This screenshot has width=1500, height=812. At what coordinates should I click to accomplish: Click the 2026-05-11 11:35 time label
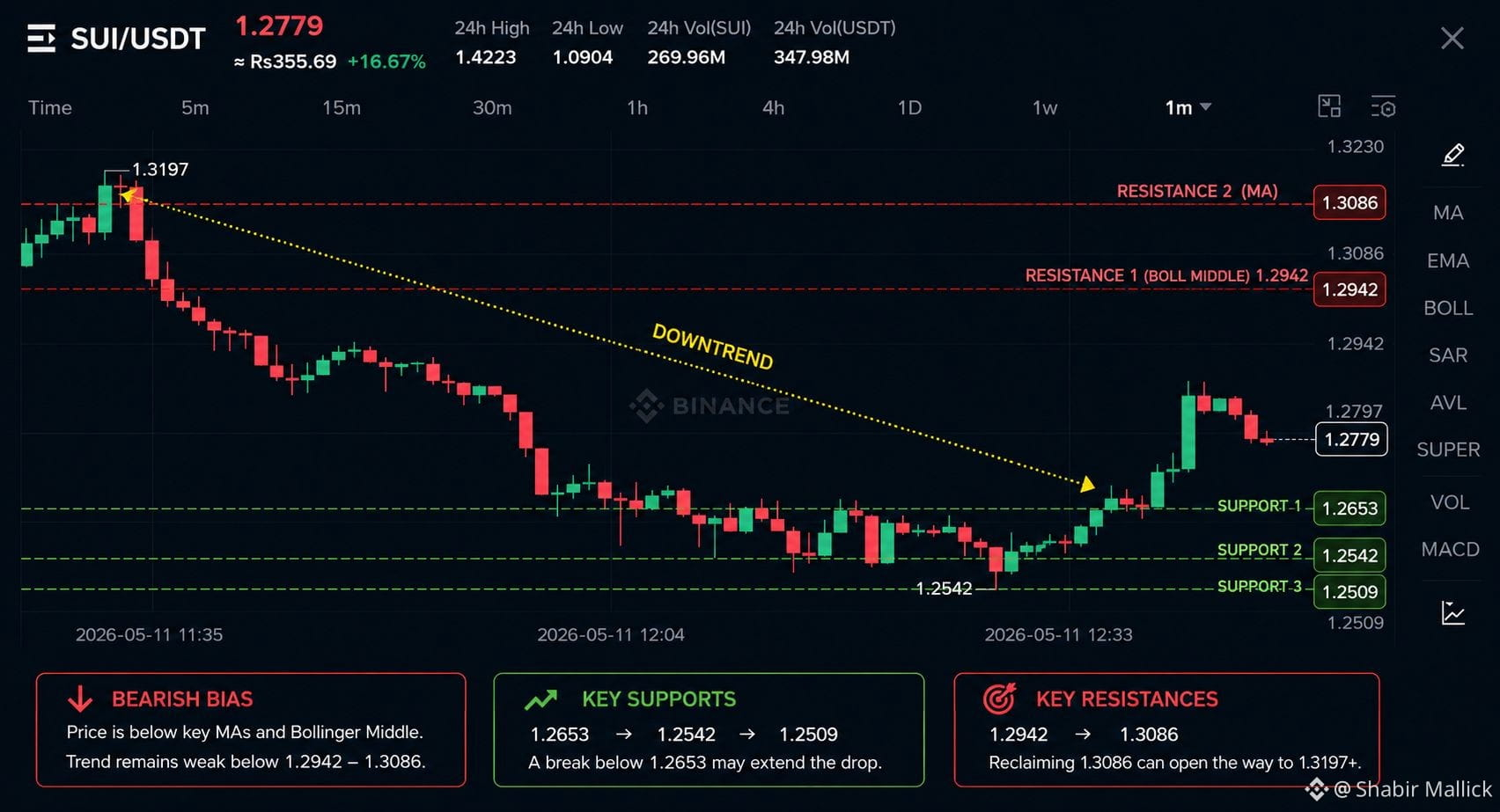(149, 634)
